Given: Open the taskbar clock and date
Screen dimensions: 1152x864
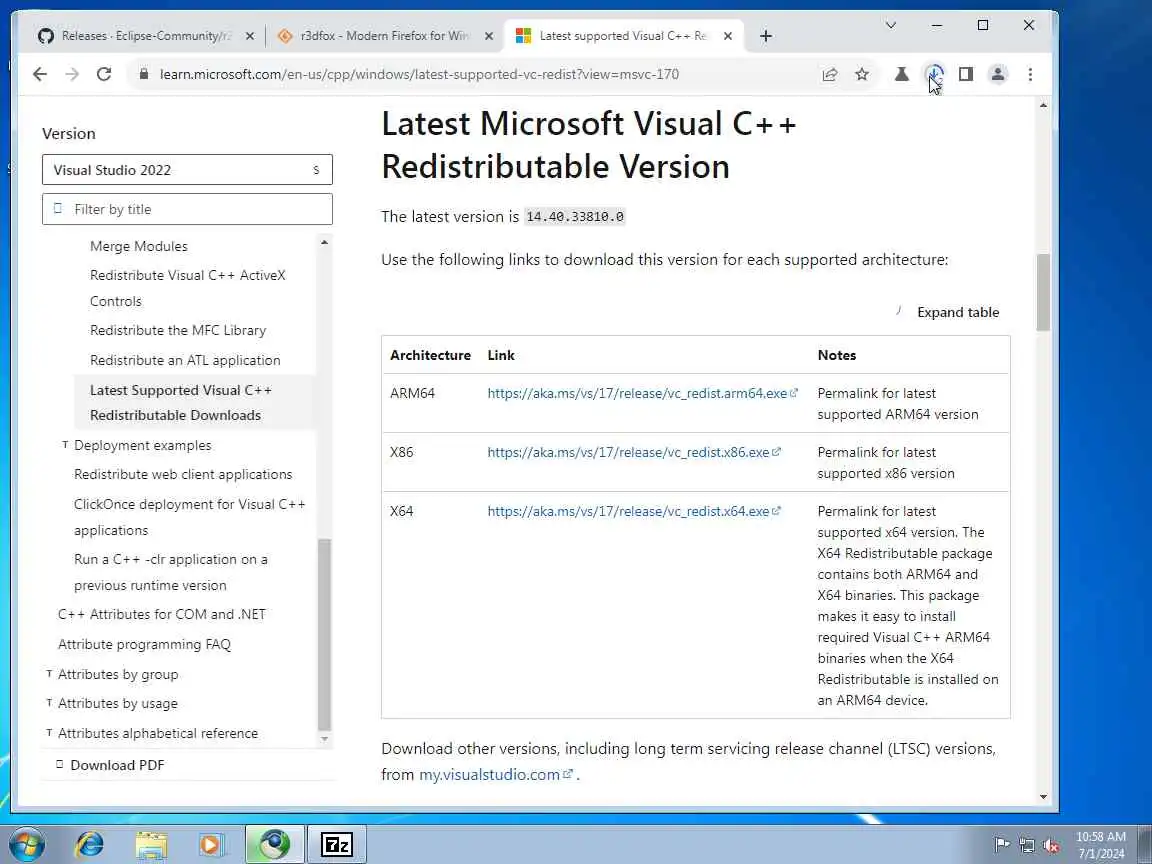Looking at the screenshot, I should (1101, 845).
